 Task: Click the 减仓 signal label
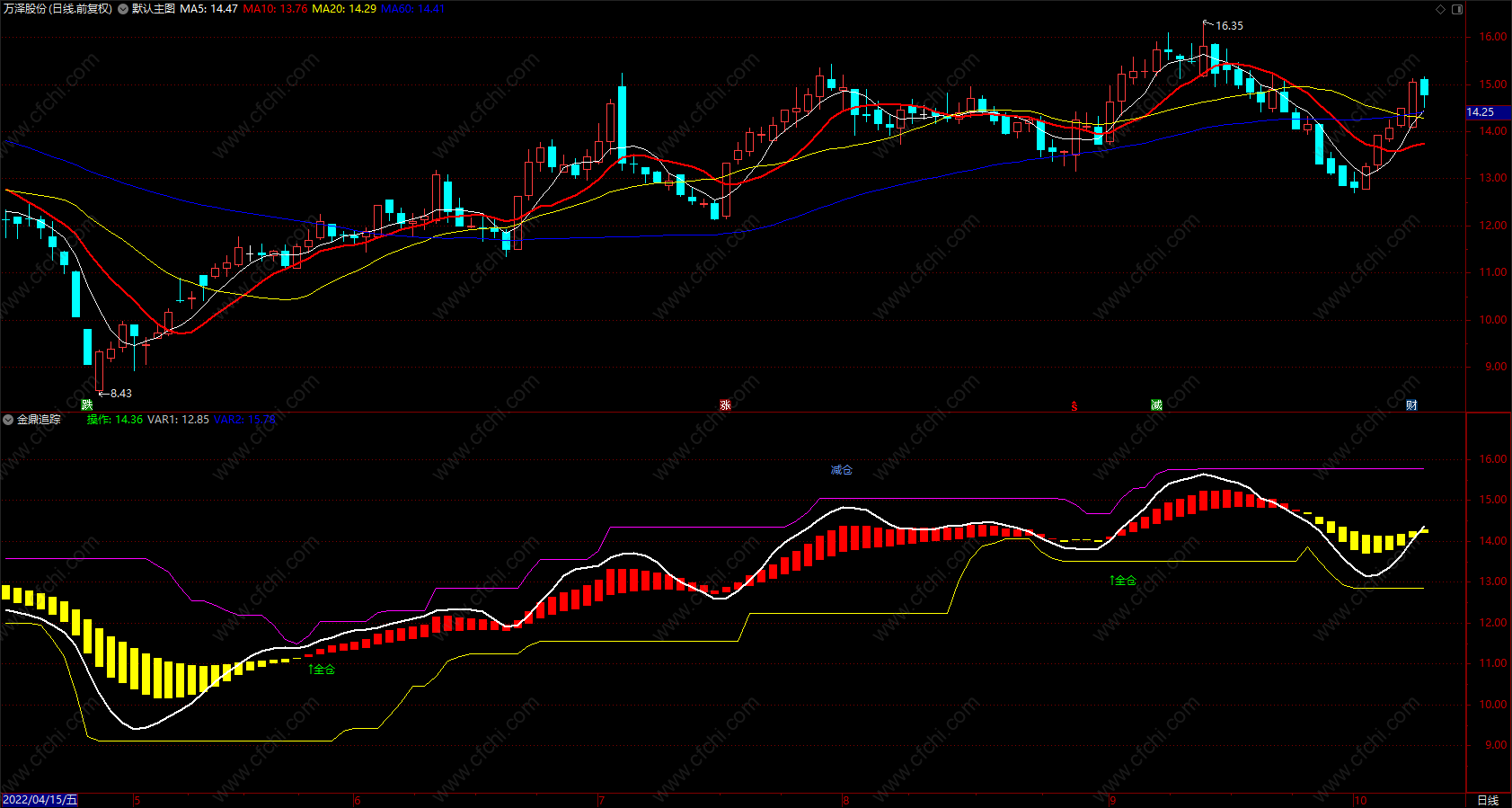coord(841,470)
